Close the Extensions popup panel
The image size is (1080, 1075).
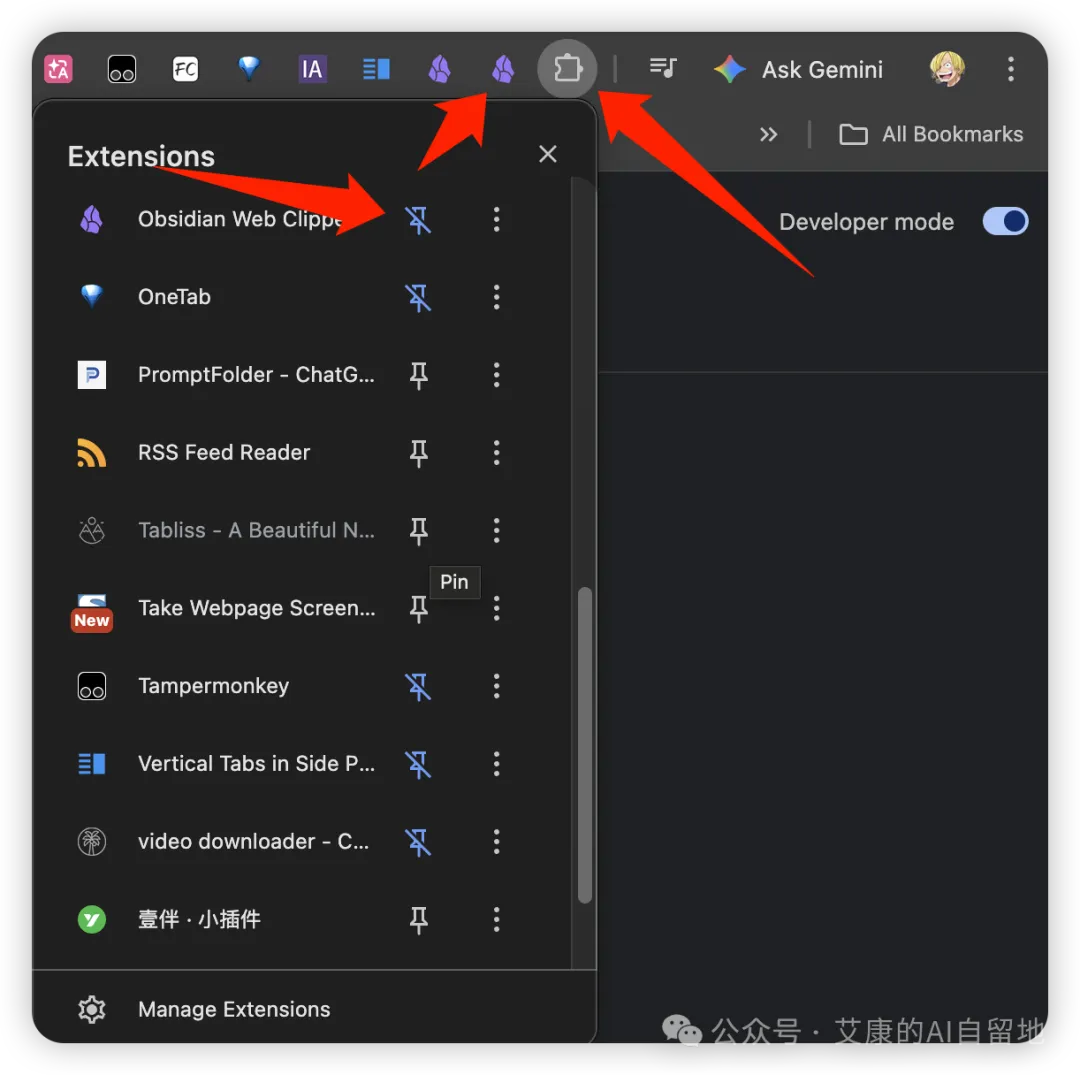(547, 154)
